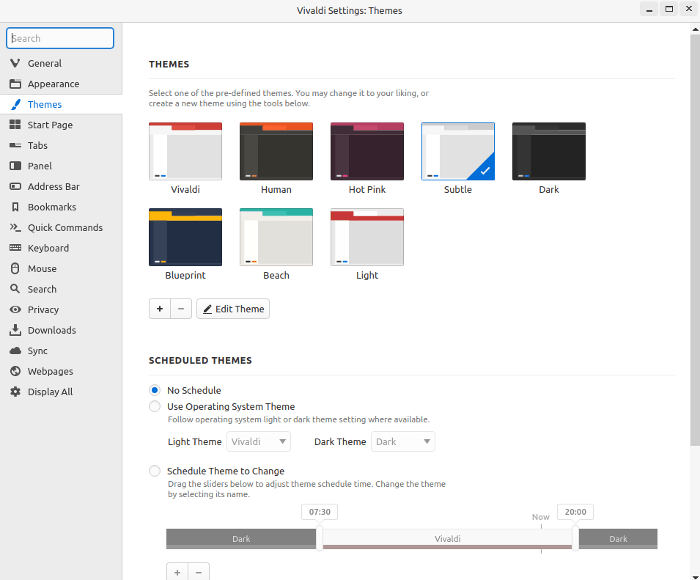Add schedule slot with plus below timeline
The width and height of the screenshot is (700, 580).
pyautogui.click(x=177, y=572)
